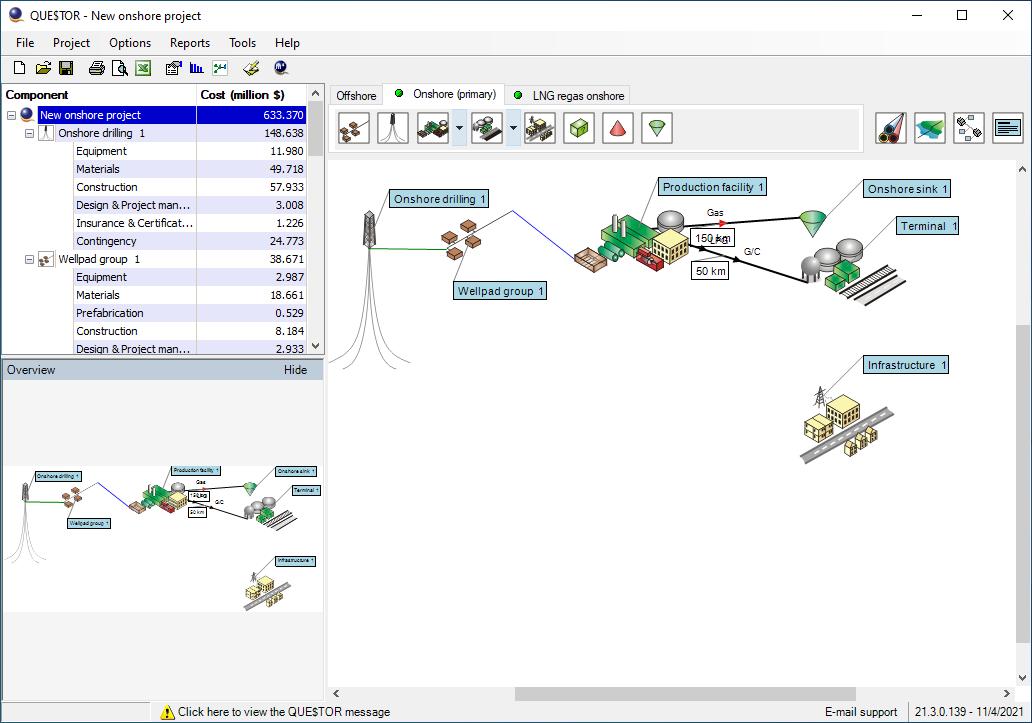
Task: Click the 150 km pipeline length box
Action: [712, 238]
